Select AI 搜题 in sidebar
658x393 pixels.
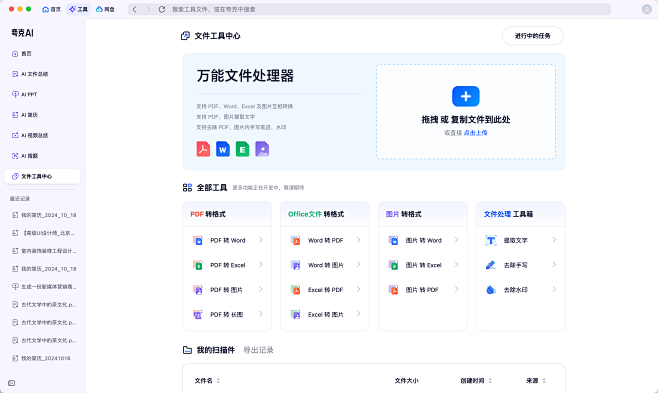[x=42, y=156]
